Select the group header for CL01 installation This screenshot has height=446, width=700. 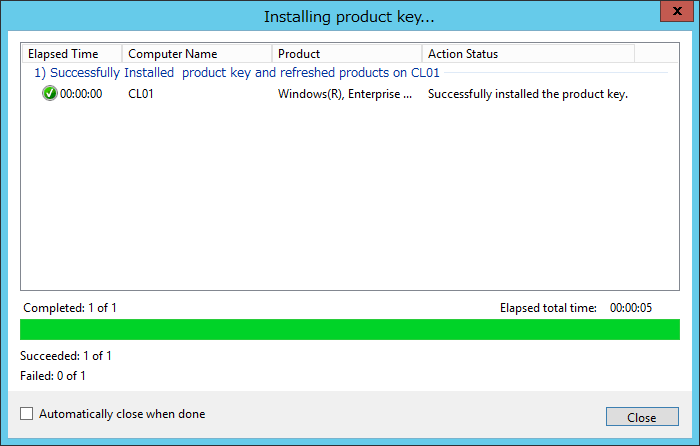point(237,73)
